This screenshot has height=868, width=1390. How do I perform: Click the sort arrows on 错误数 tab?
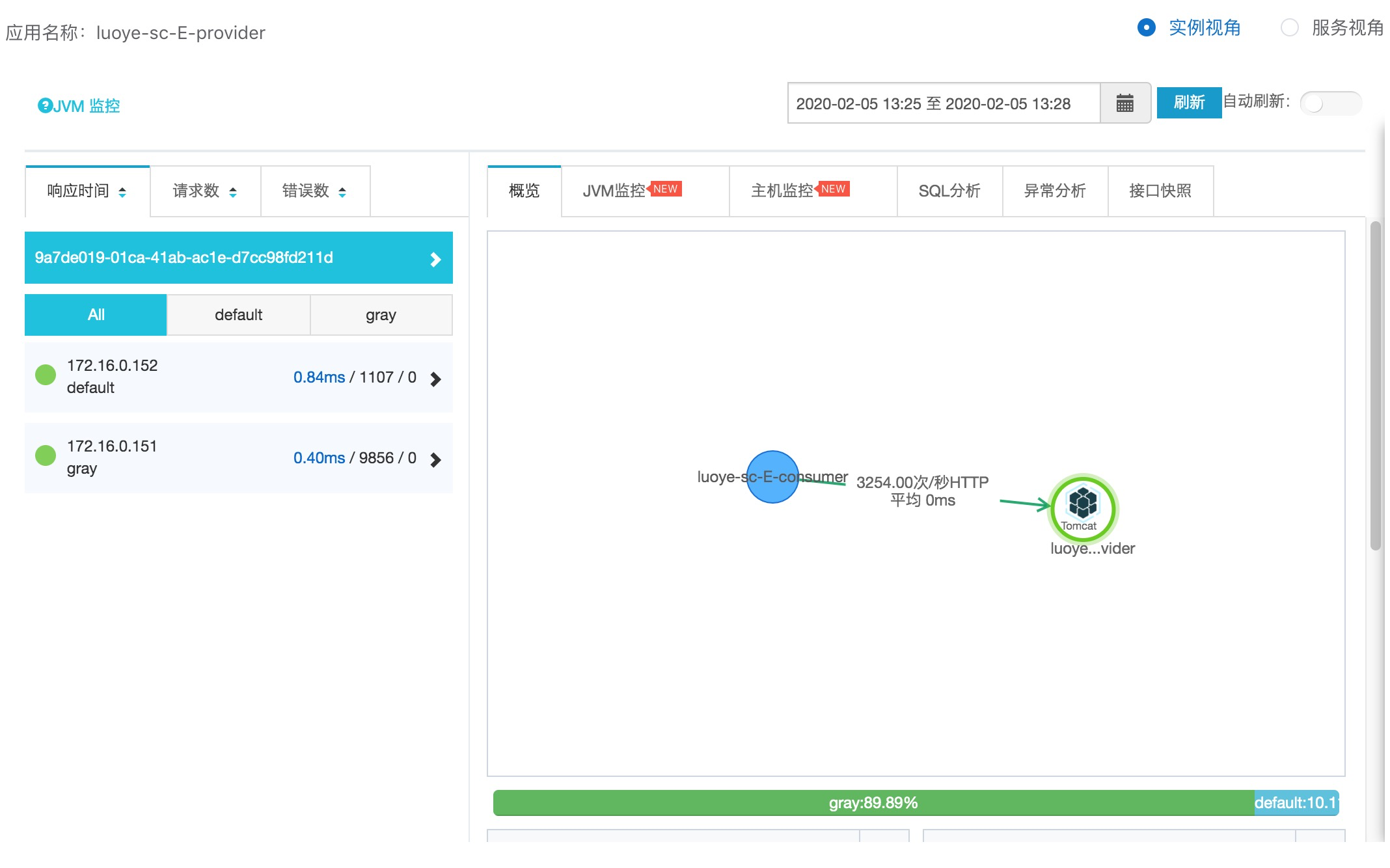(x=342, y=191)
